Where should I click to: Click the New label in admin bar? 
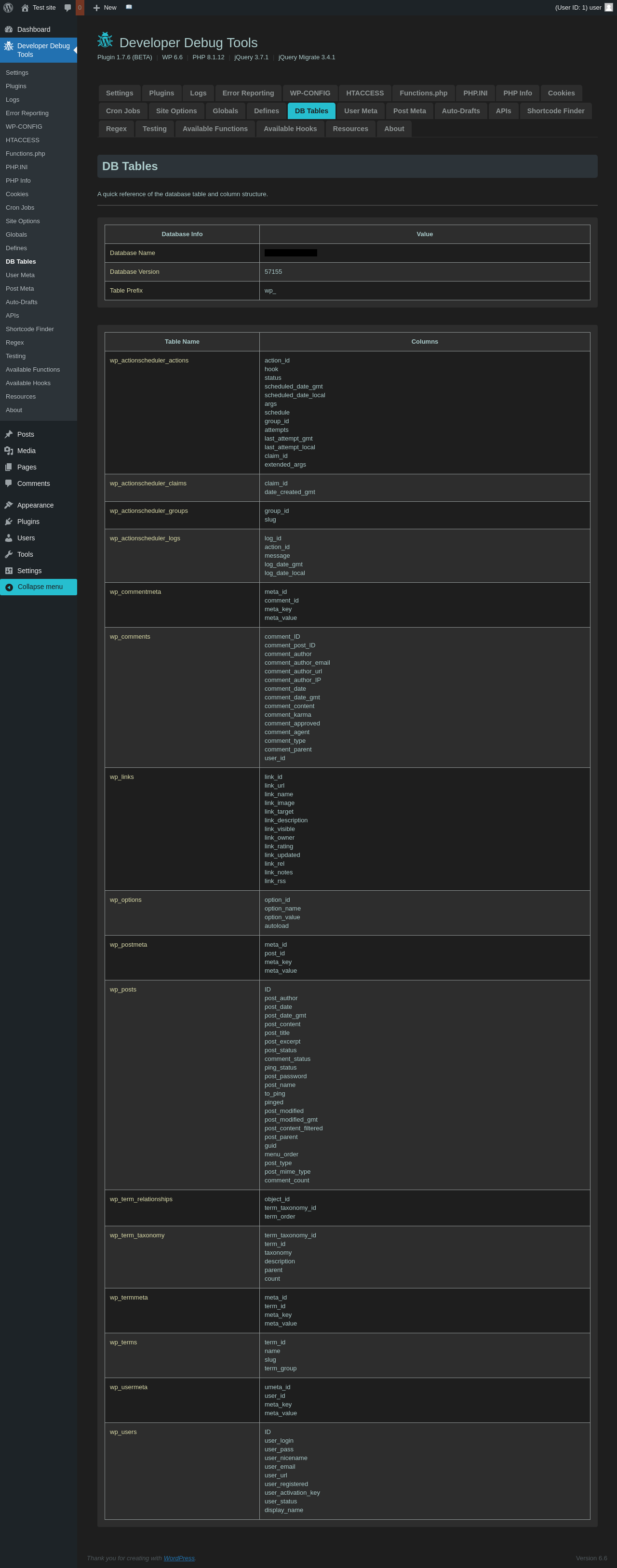click(x=110, y=8)
